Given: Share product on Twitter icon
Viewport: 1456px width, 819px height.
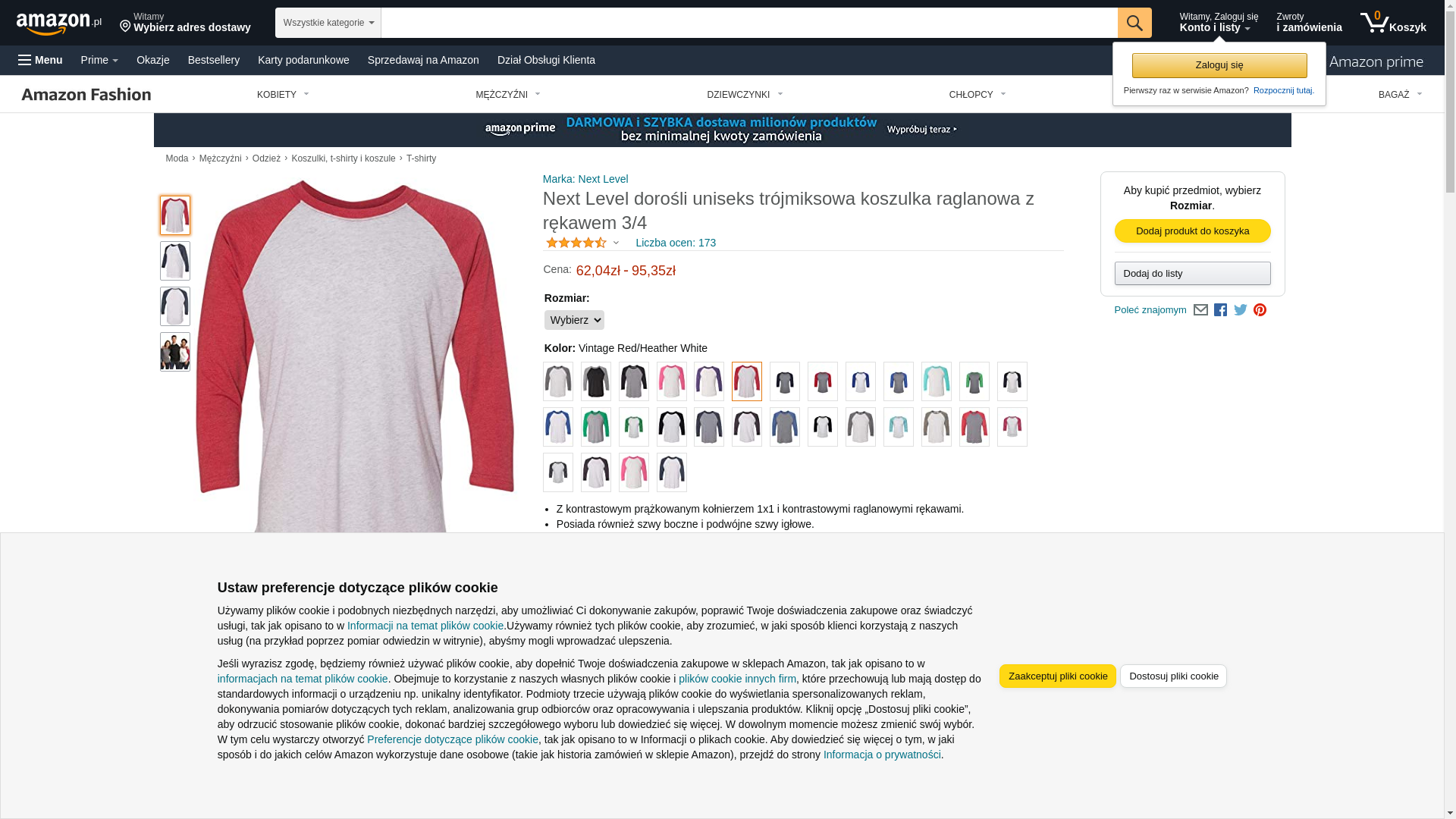Looking at the screenshot, I should (x=1241, y=310).
